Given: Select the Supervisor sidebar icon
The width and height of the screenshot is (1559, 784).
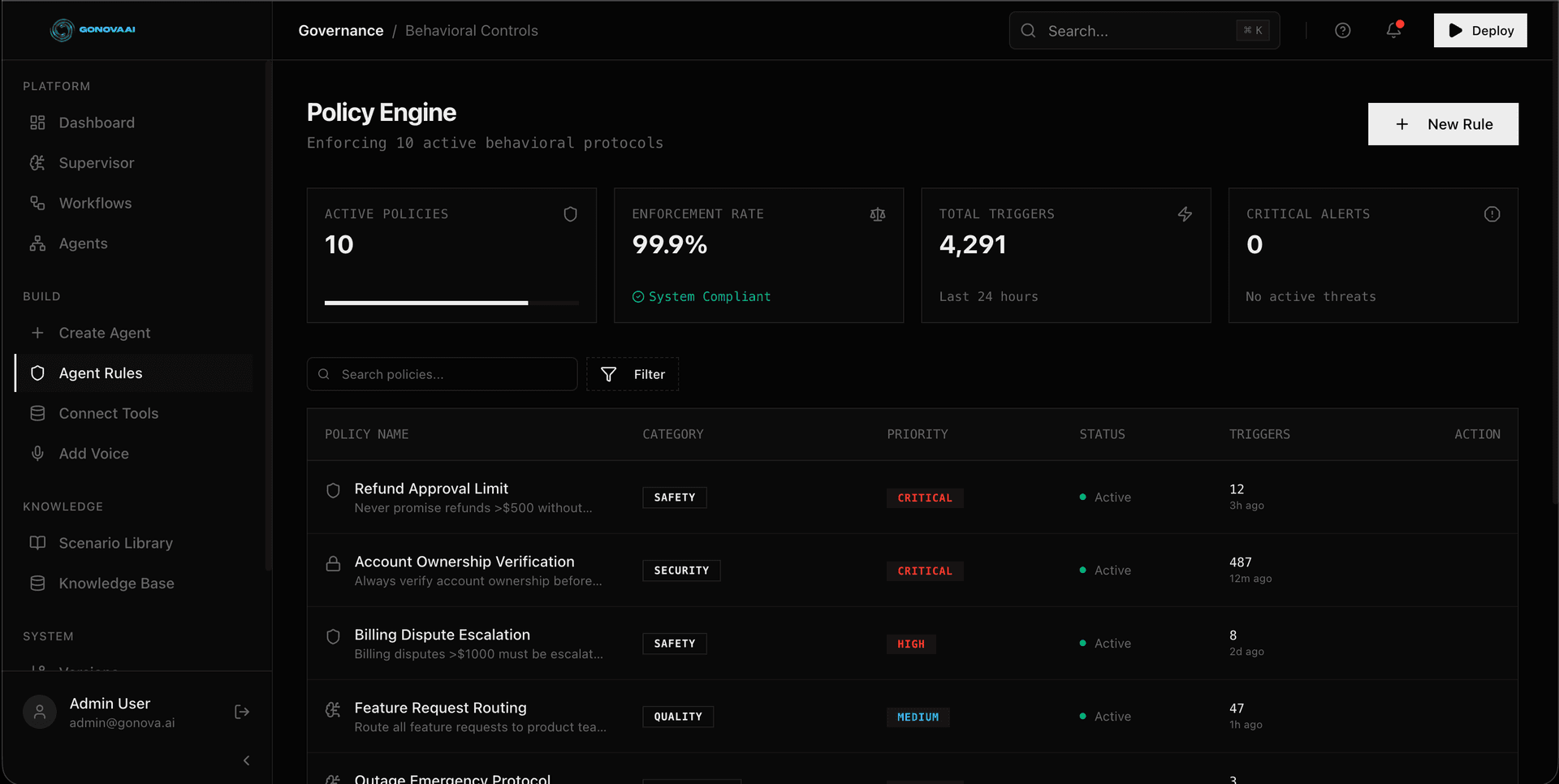Looking at the screenshot, I should tap(37, 162).
